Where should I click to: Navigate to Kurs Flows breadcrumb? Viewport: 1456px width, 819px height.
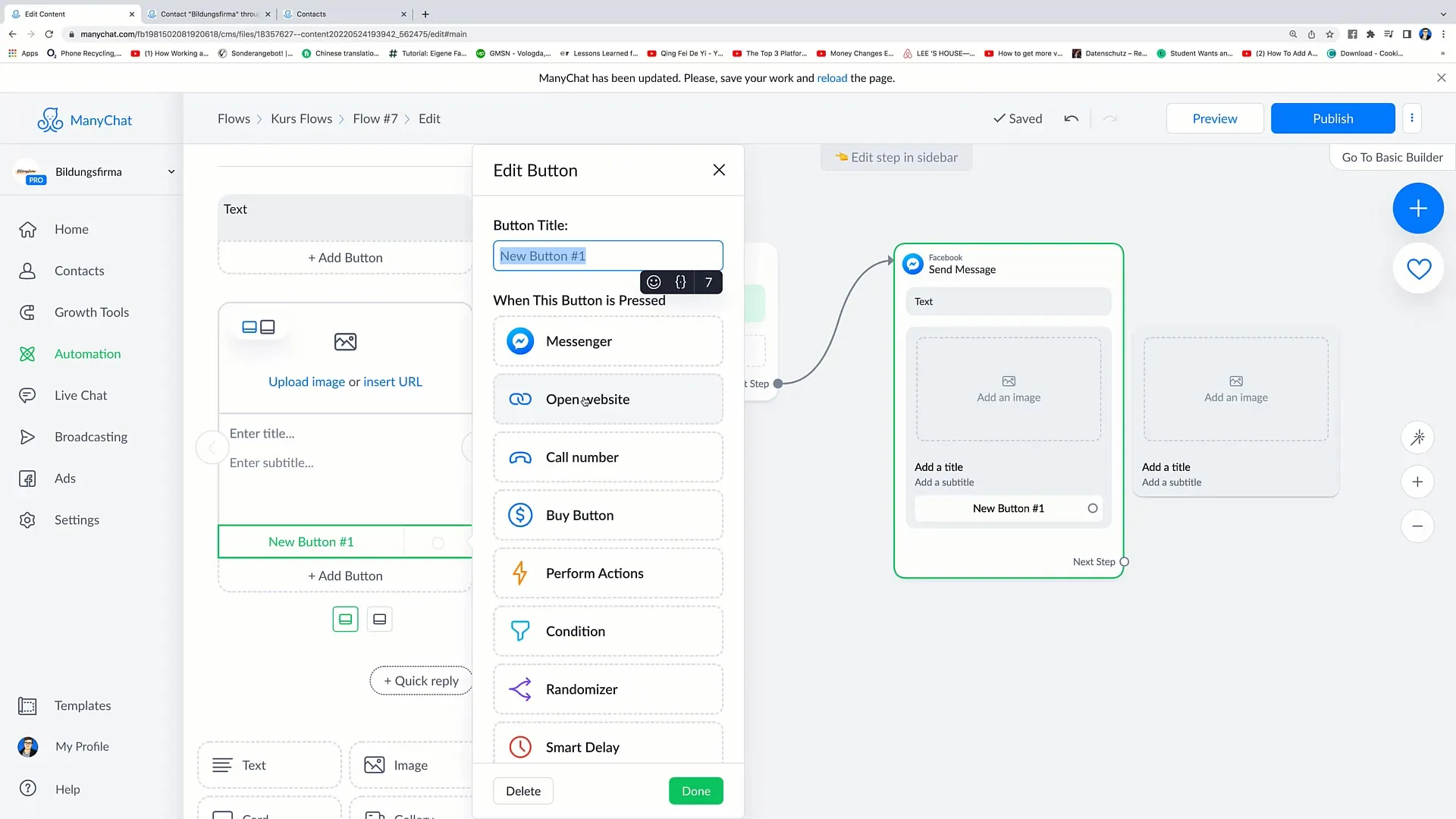[301, 118]
